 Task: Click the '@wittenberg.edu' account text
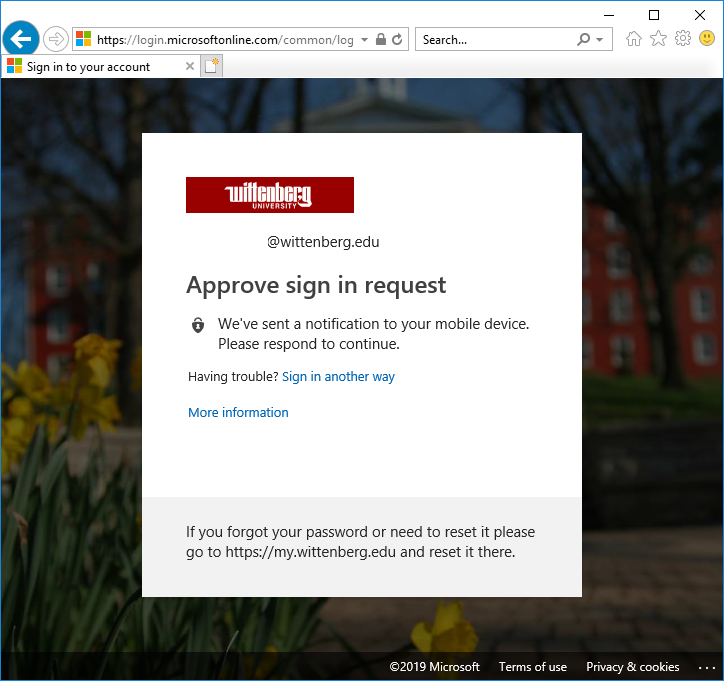coord(323,242)
